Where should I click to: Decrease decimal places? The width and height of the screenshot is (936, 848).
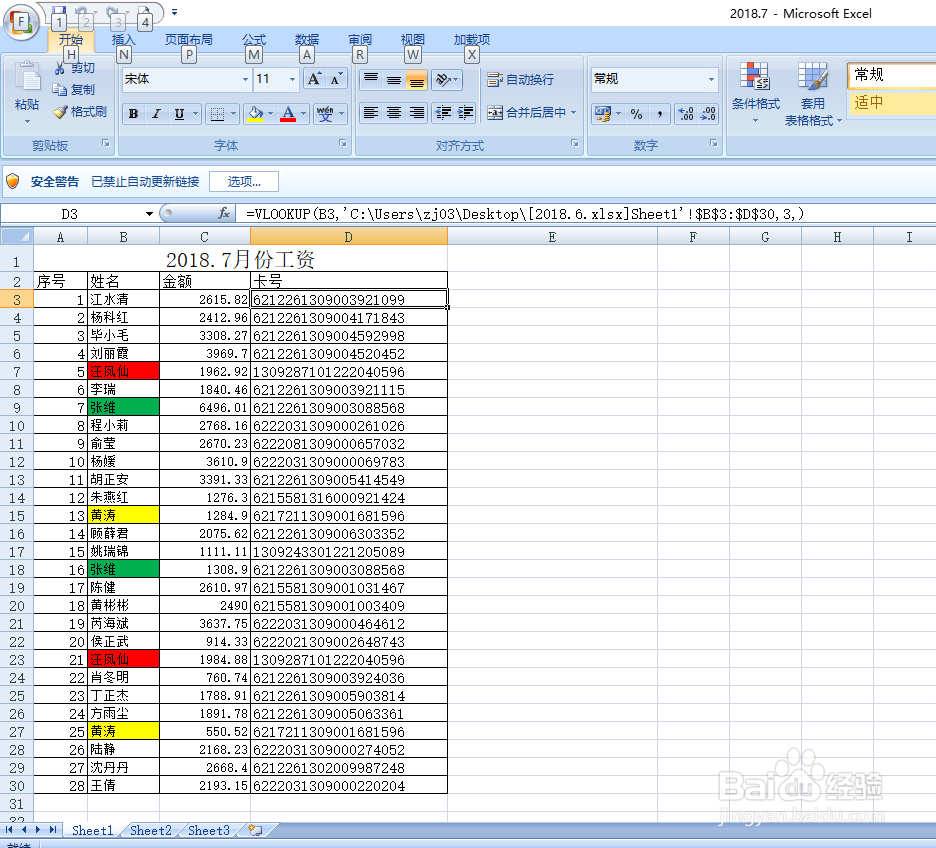[x=708, y=113]
